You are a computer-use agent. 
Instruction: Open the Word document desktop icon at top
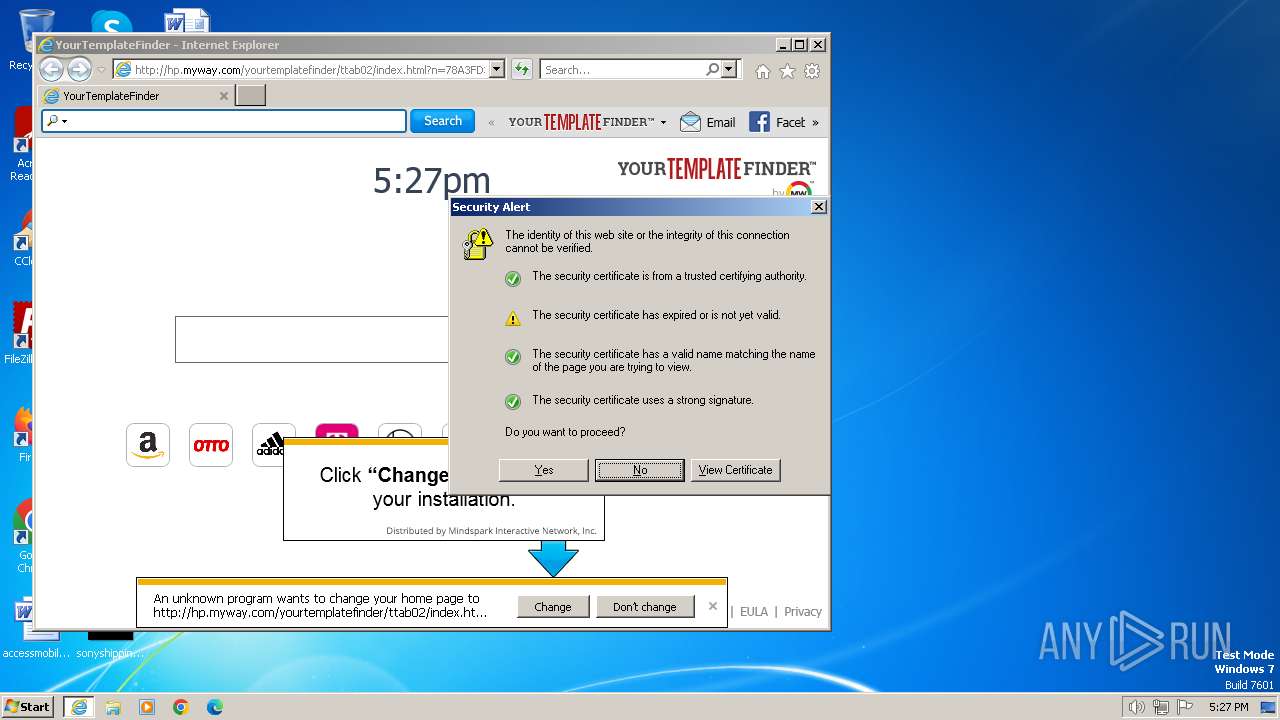(187, 22)
